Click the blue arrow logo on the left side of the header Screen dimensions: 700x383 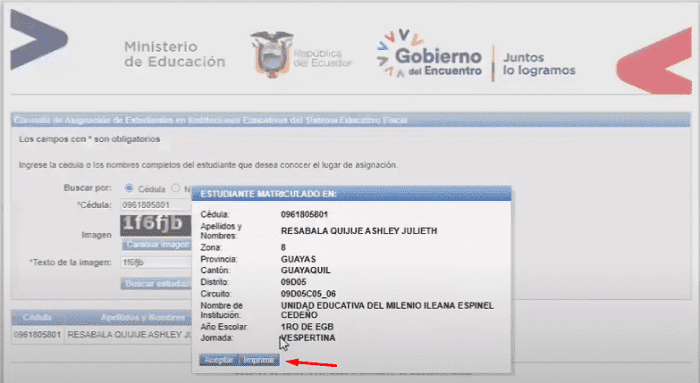[x=39, y=40]
